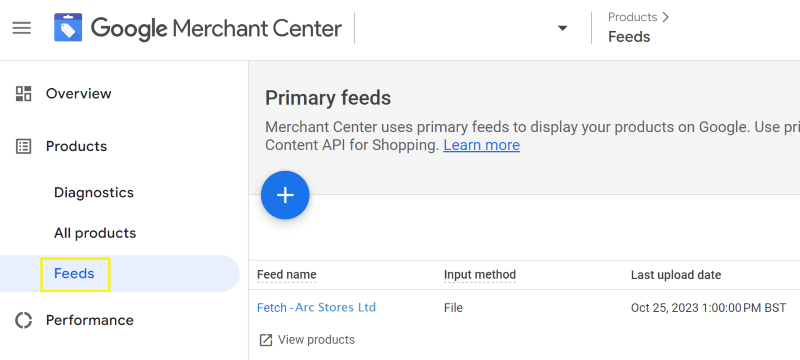Click the View products link
The width and height of the screenshot is (800, 360).
(316, 340)
